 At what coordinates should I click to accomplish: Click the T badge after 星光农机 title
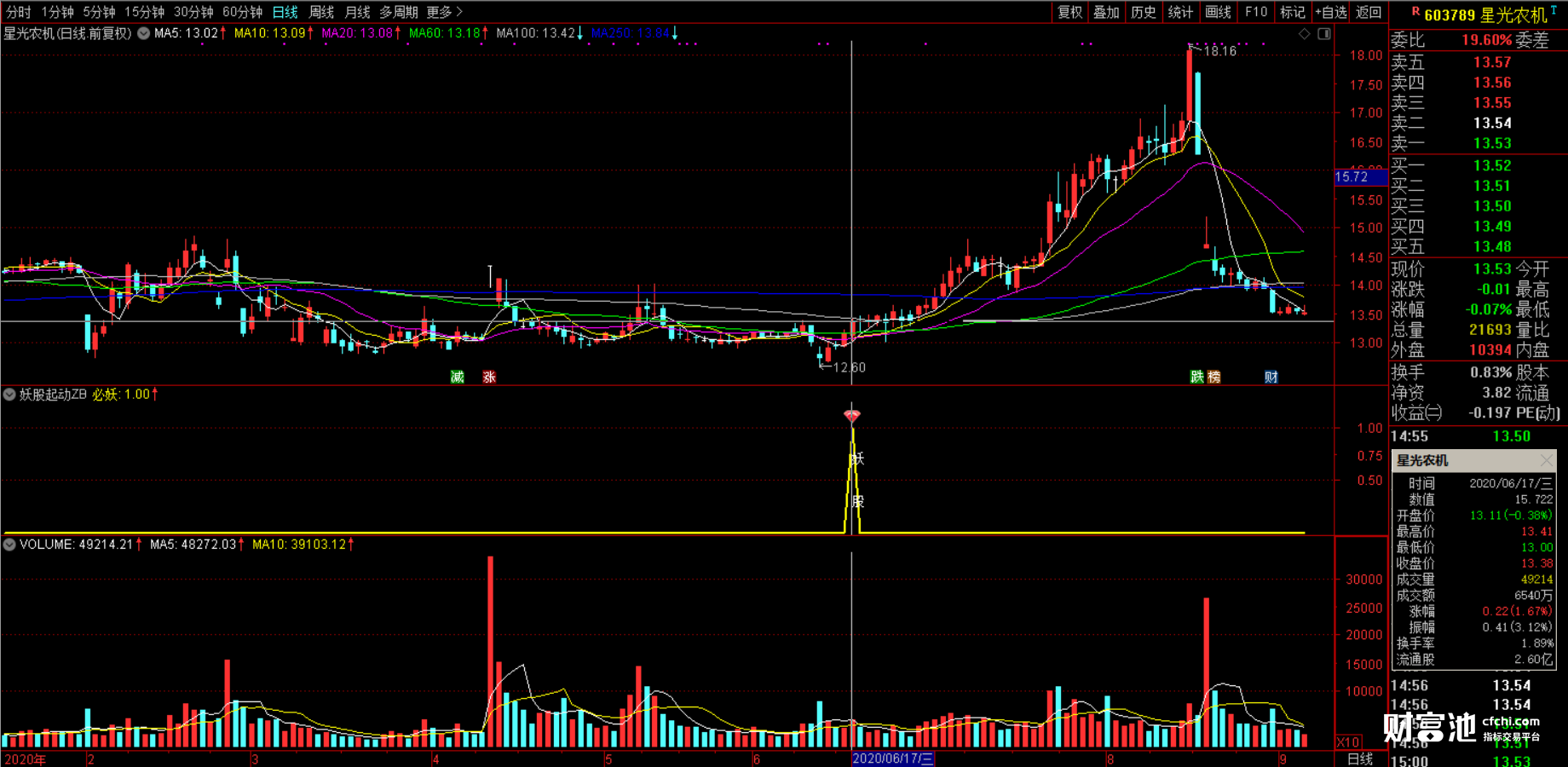tap(1554, 10)
